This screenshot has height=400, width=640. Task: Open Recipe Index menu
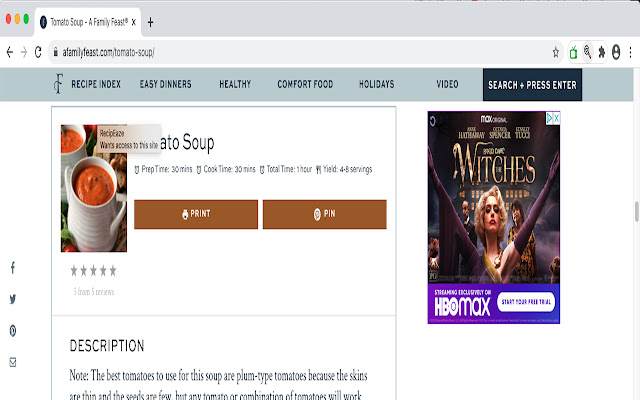[x=96, y=84]
